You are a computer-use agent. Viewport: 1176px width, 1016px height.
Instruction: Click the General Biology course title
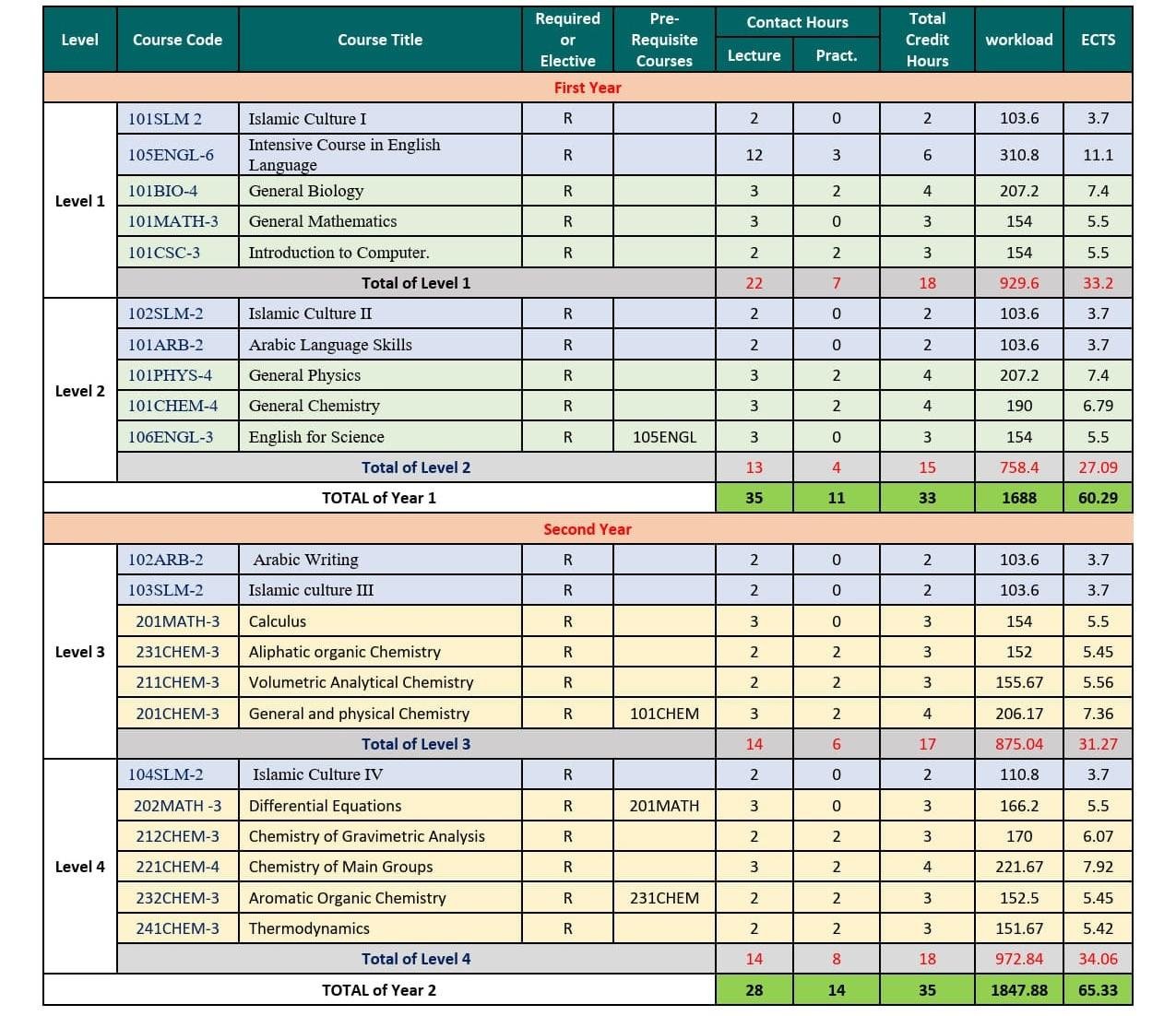pos(306,191)
